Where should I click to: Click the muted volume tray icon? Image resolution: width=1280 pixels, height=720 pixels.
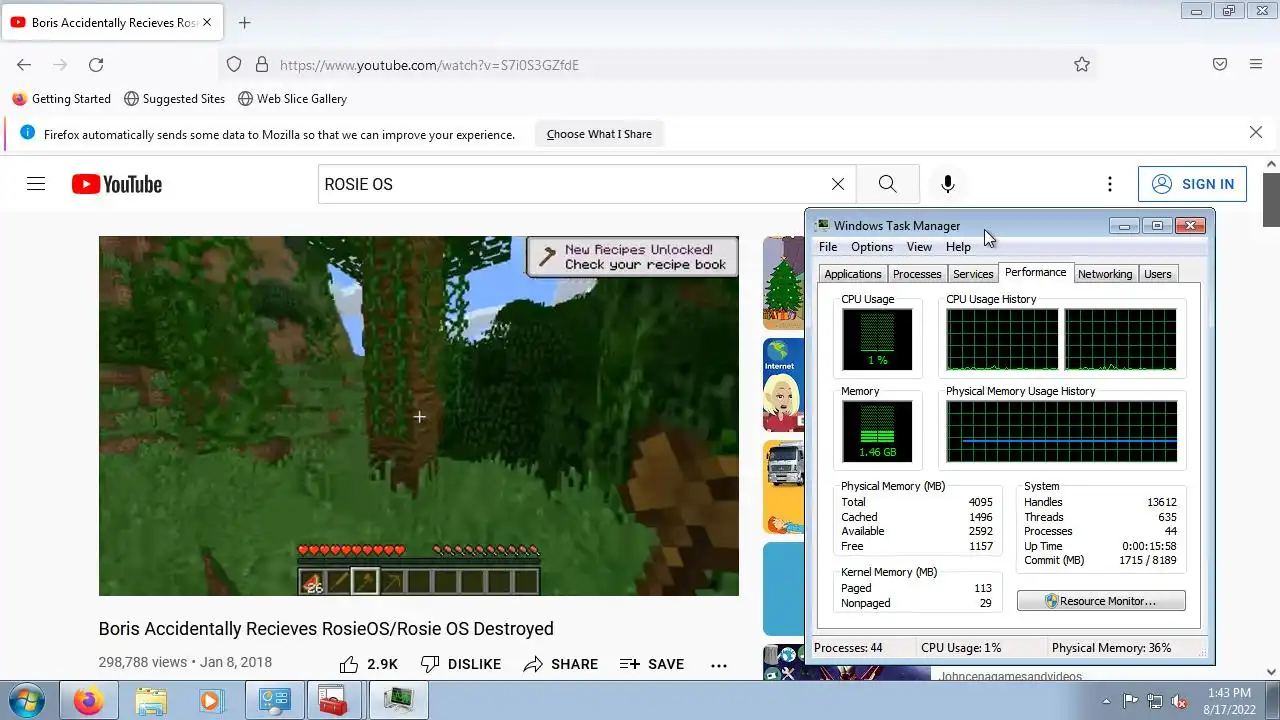tap(1179, 701)
